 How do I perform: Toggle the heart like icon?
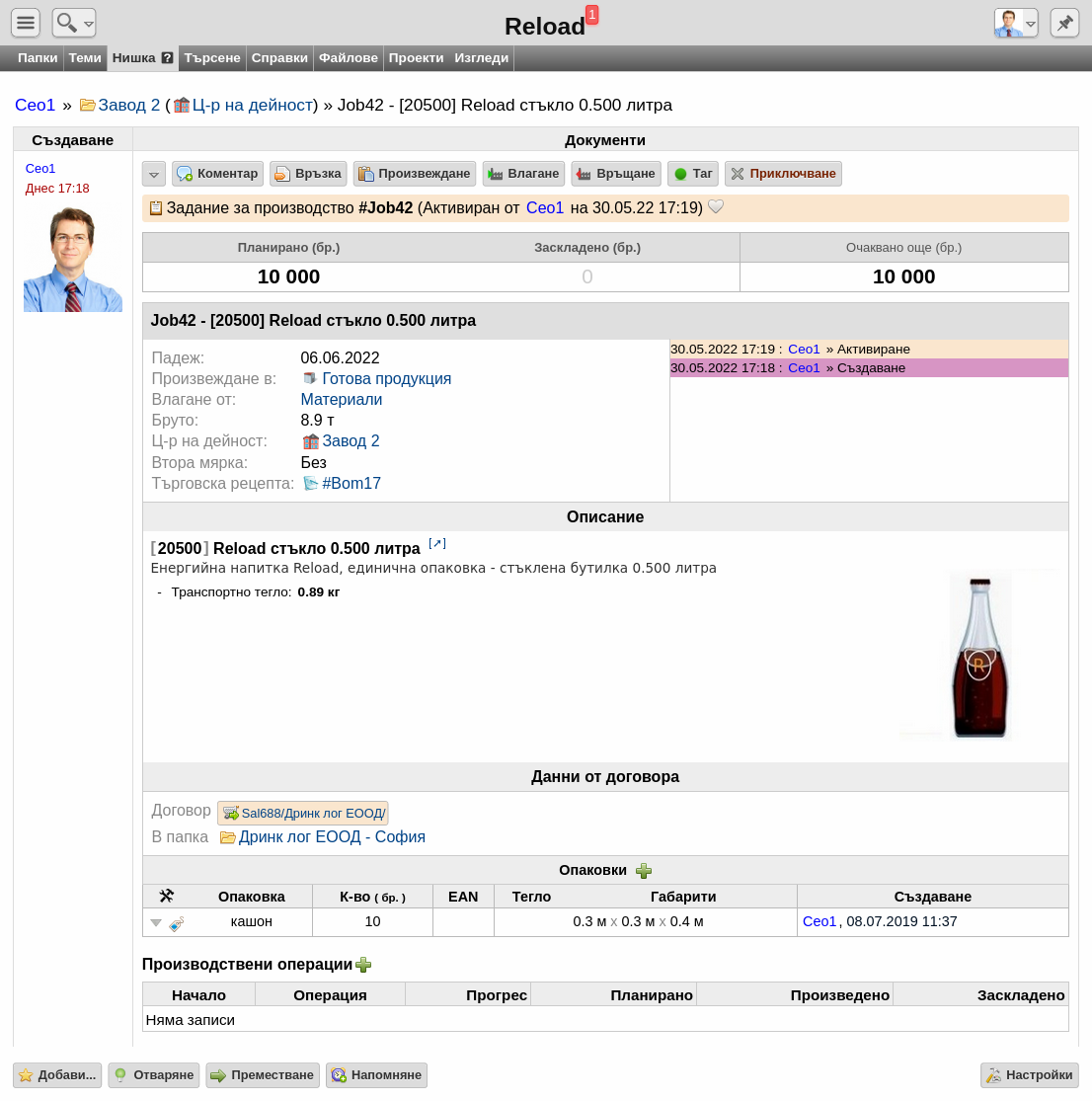(716, 207)
